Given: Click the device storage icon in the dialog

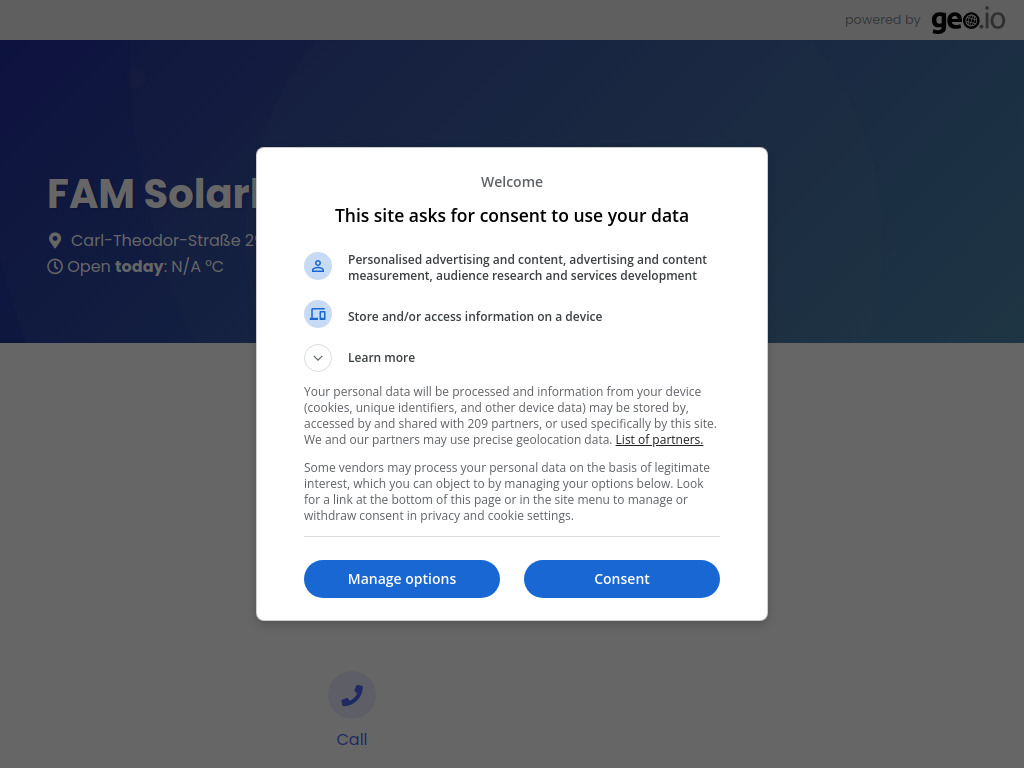Looking at the screenshot, I should click(x=318, y=313).
